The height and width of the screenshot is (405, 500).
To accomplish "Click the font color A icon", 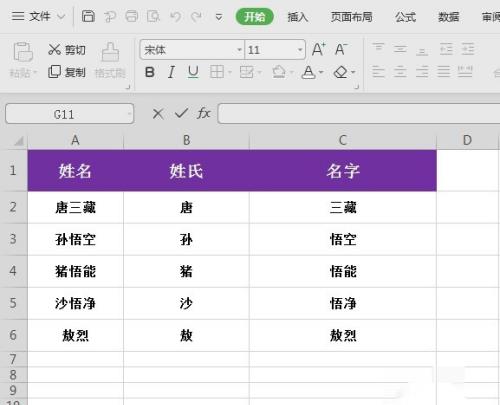I will 308,72.
